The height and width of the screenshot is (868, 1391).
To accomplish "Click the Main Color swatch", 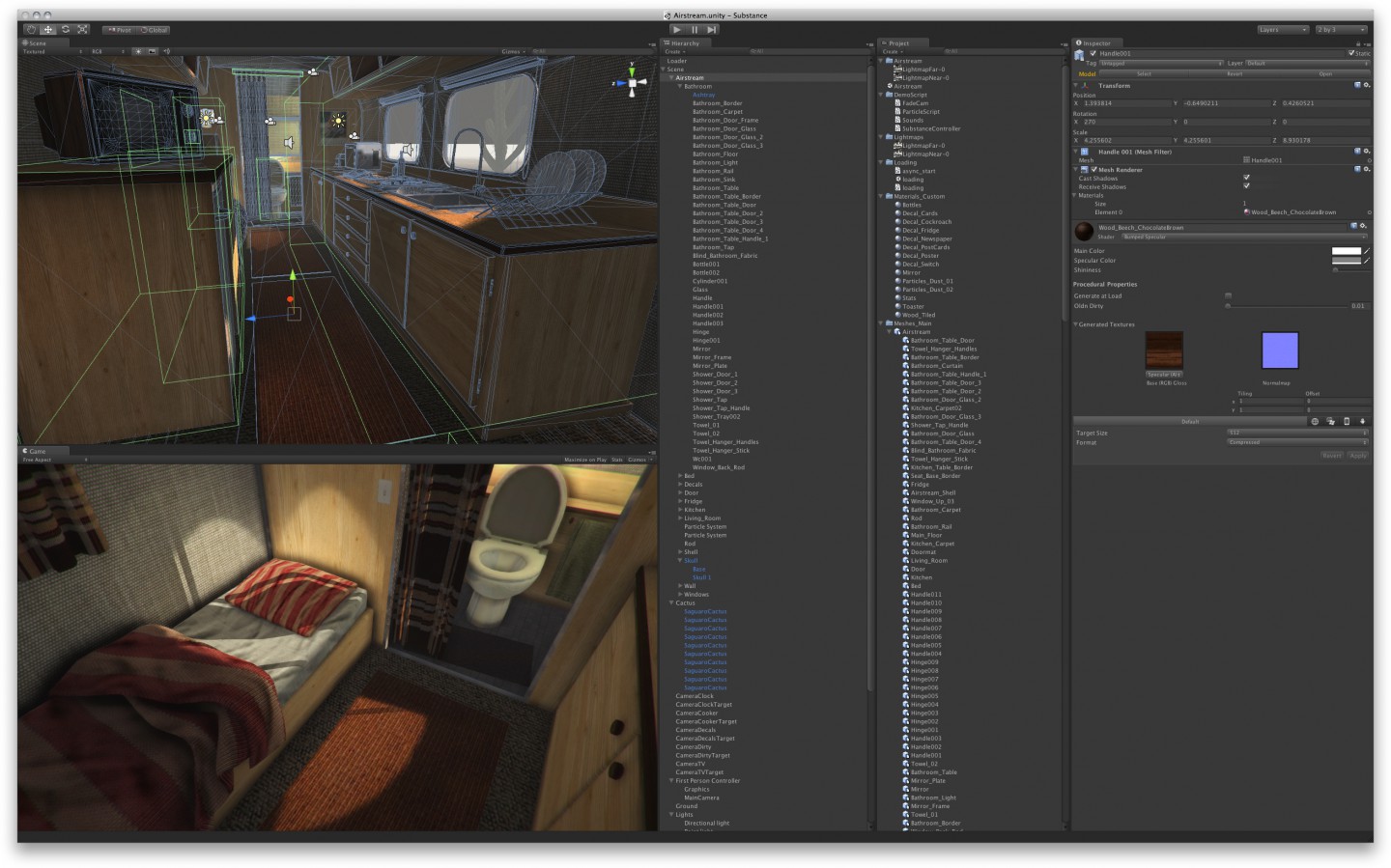I will [x=1345, y=250].
